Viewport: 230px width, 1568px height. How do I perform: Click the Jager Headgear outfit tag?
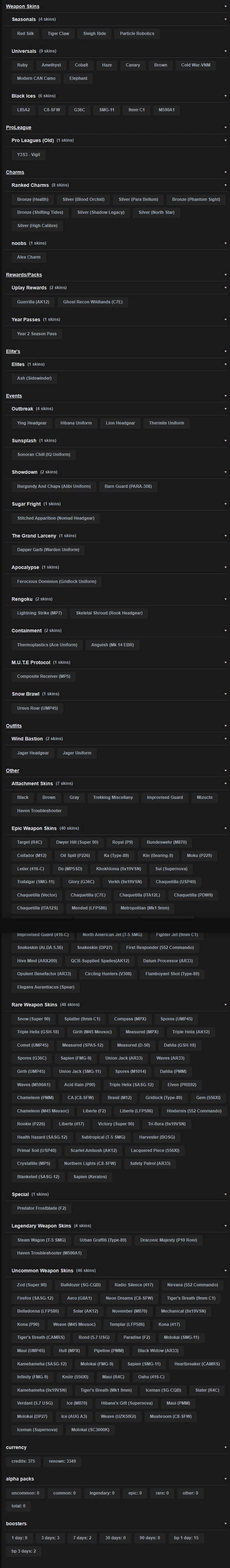pos(33,753)
